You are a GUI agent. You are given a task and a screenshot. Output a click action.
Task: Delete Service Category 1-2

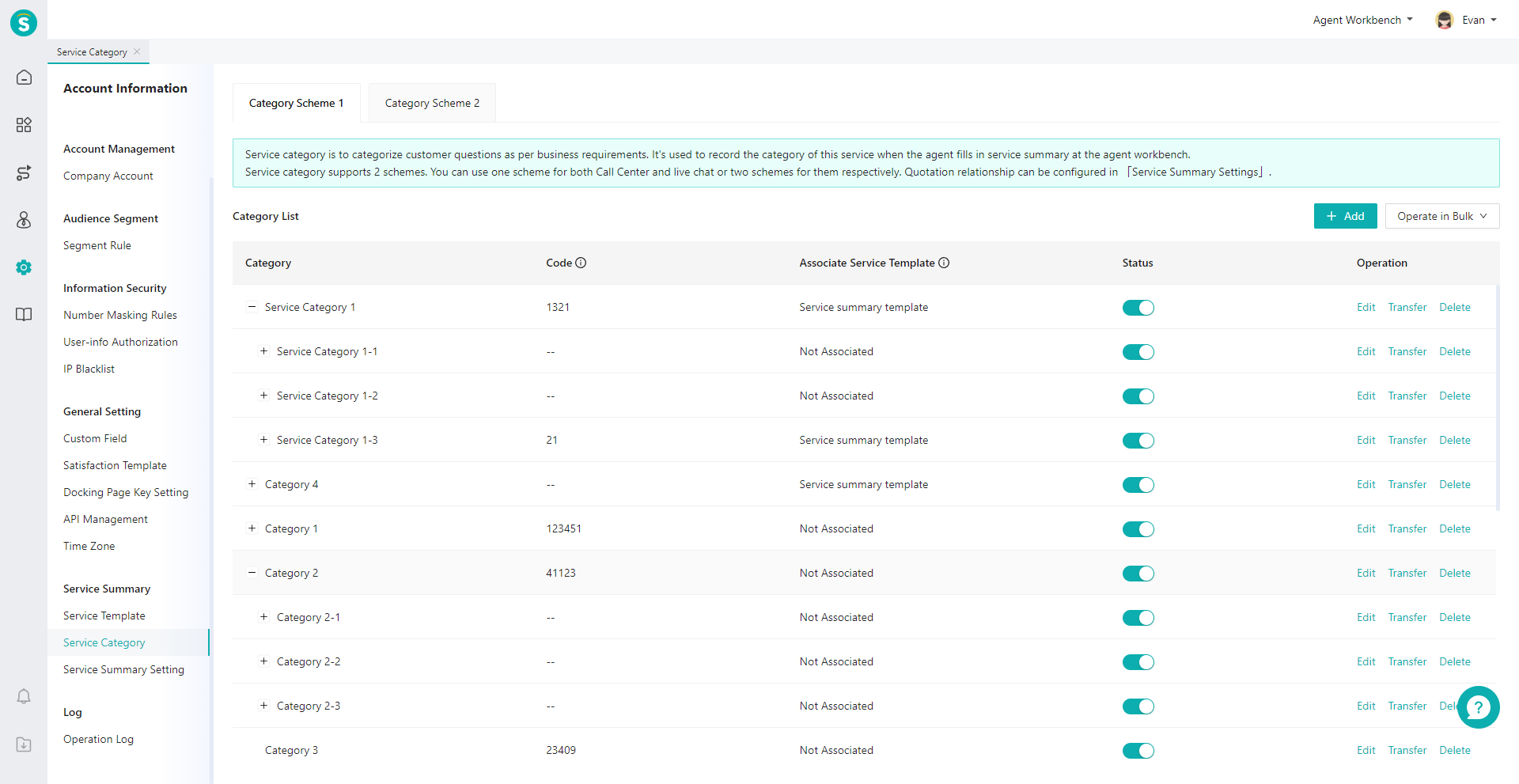point(1455,396)
